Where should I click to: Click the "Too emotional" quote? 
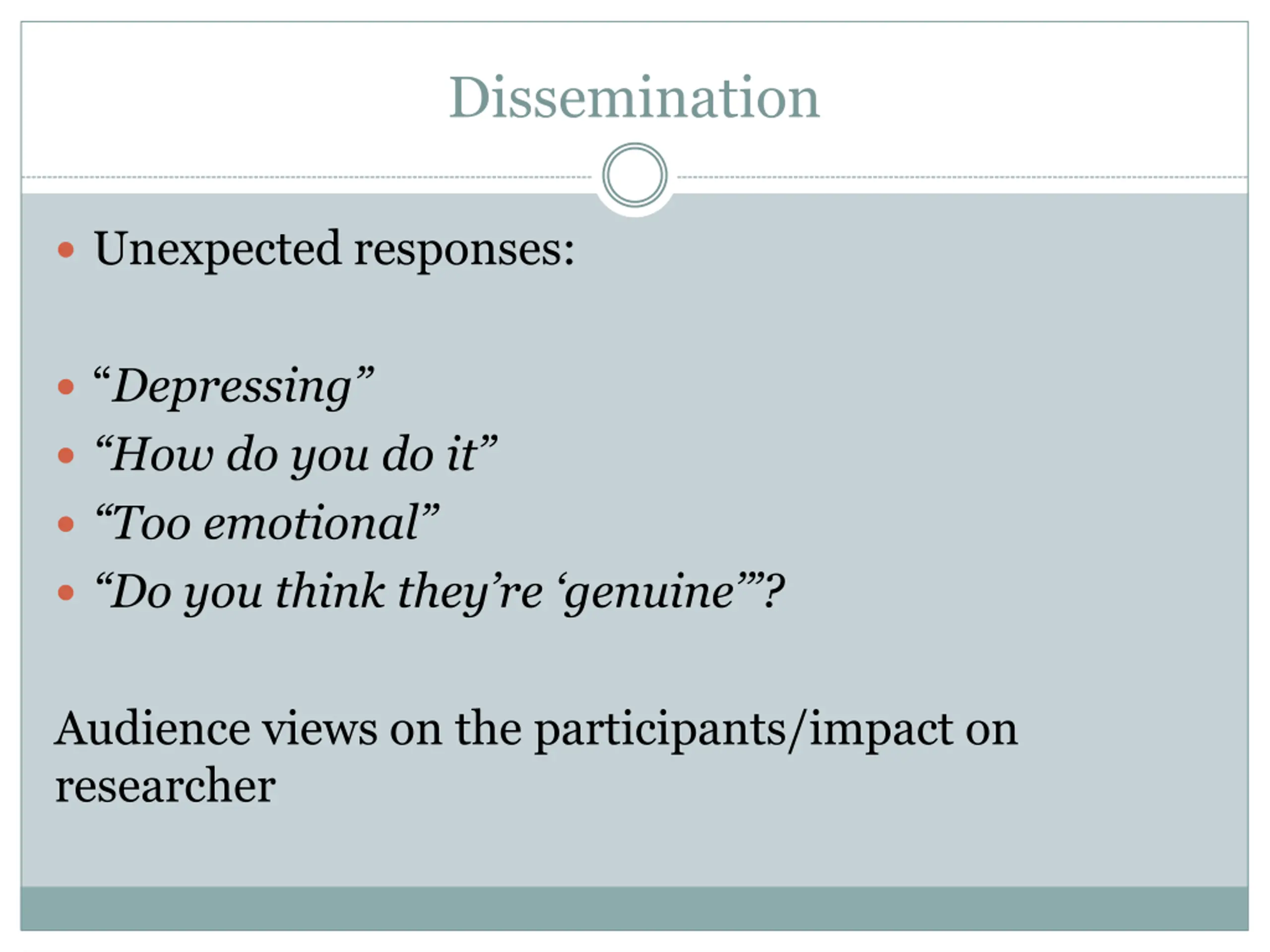click(x=267, y=522)
